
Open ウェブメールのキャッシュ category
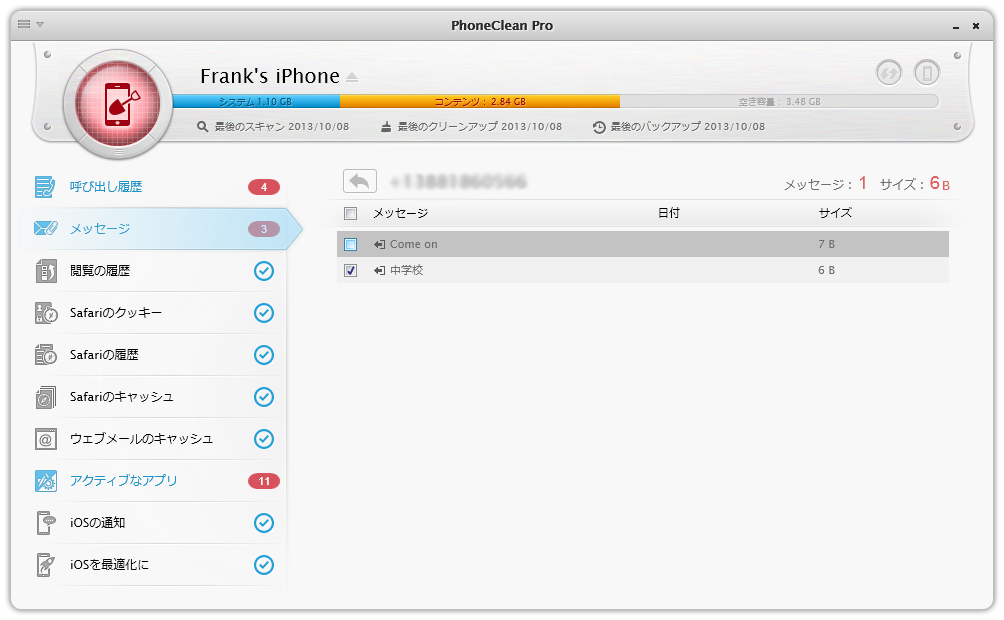142,439
